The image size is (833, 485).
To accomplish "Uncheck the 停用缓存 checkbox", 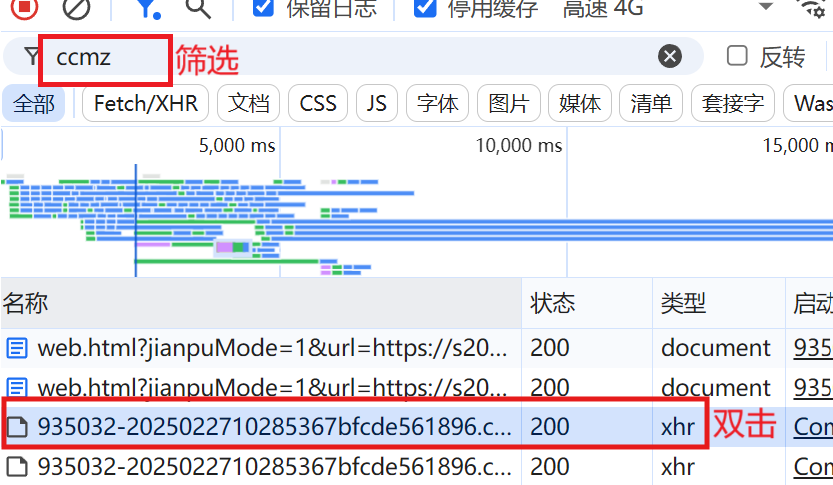I will coord(425,8).
